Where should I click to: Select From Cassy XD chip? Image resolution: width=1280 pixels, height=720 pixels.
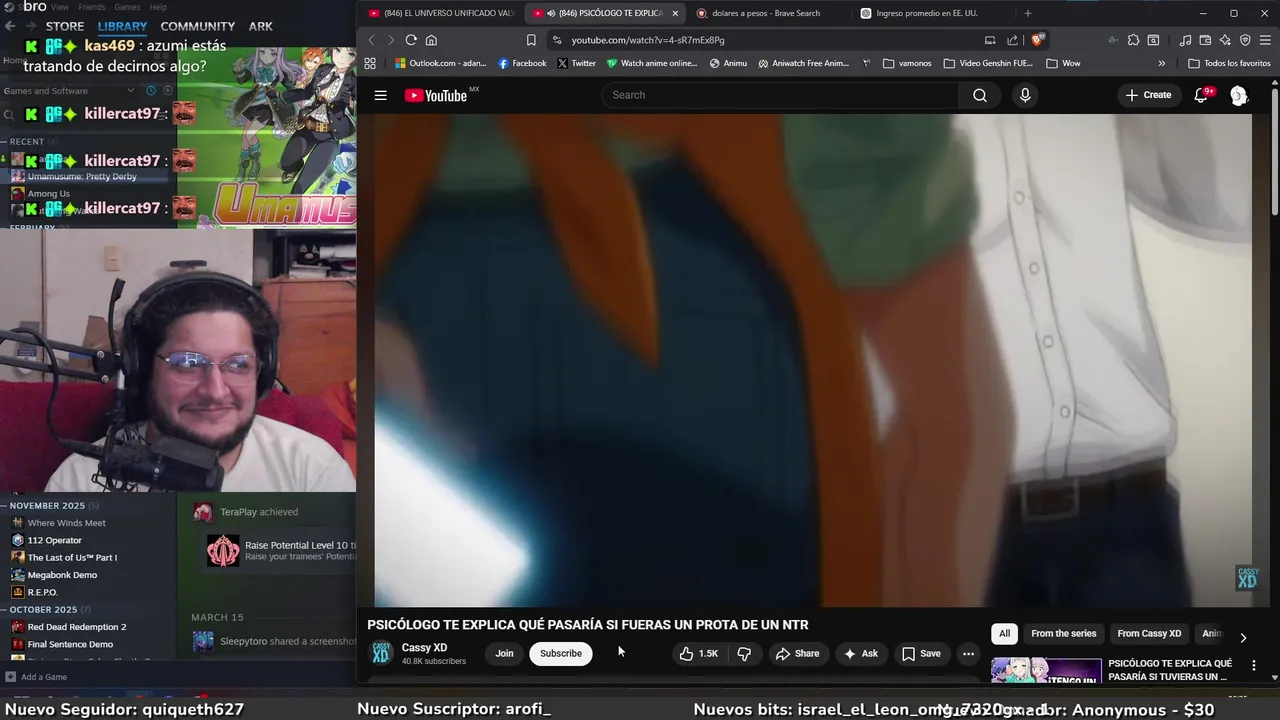click(1149, 633)
